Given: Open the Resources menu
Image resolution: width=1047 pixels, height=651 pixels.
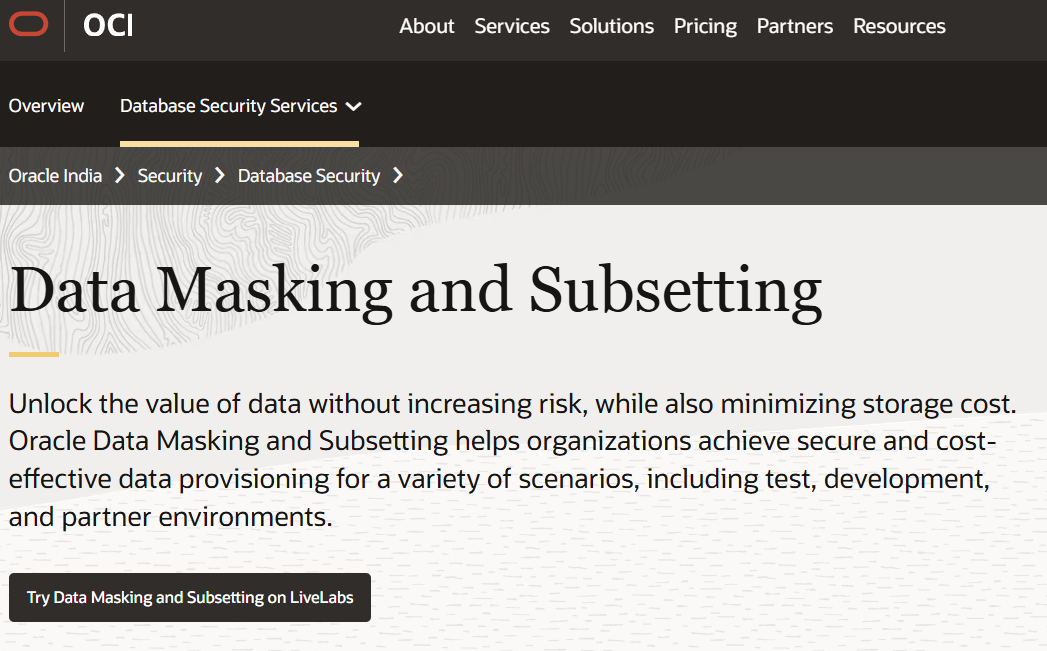Looking at the screenshot, I should click(x=898, y=27).
